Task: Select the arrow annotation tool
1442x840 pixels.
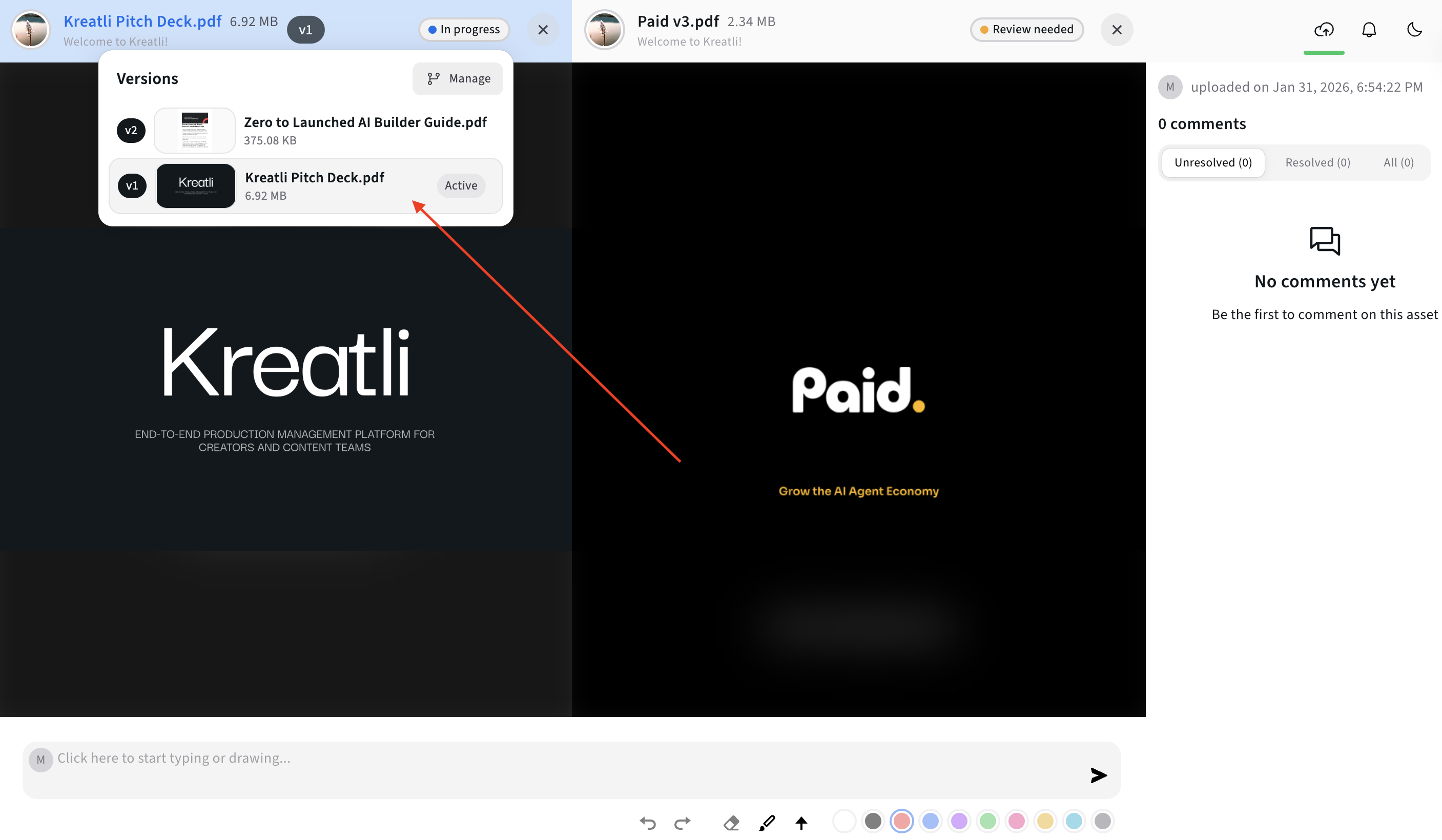Action: pos(801,822)
